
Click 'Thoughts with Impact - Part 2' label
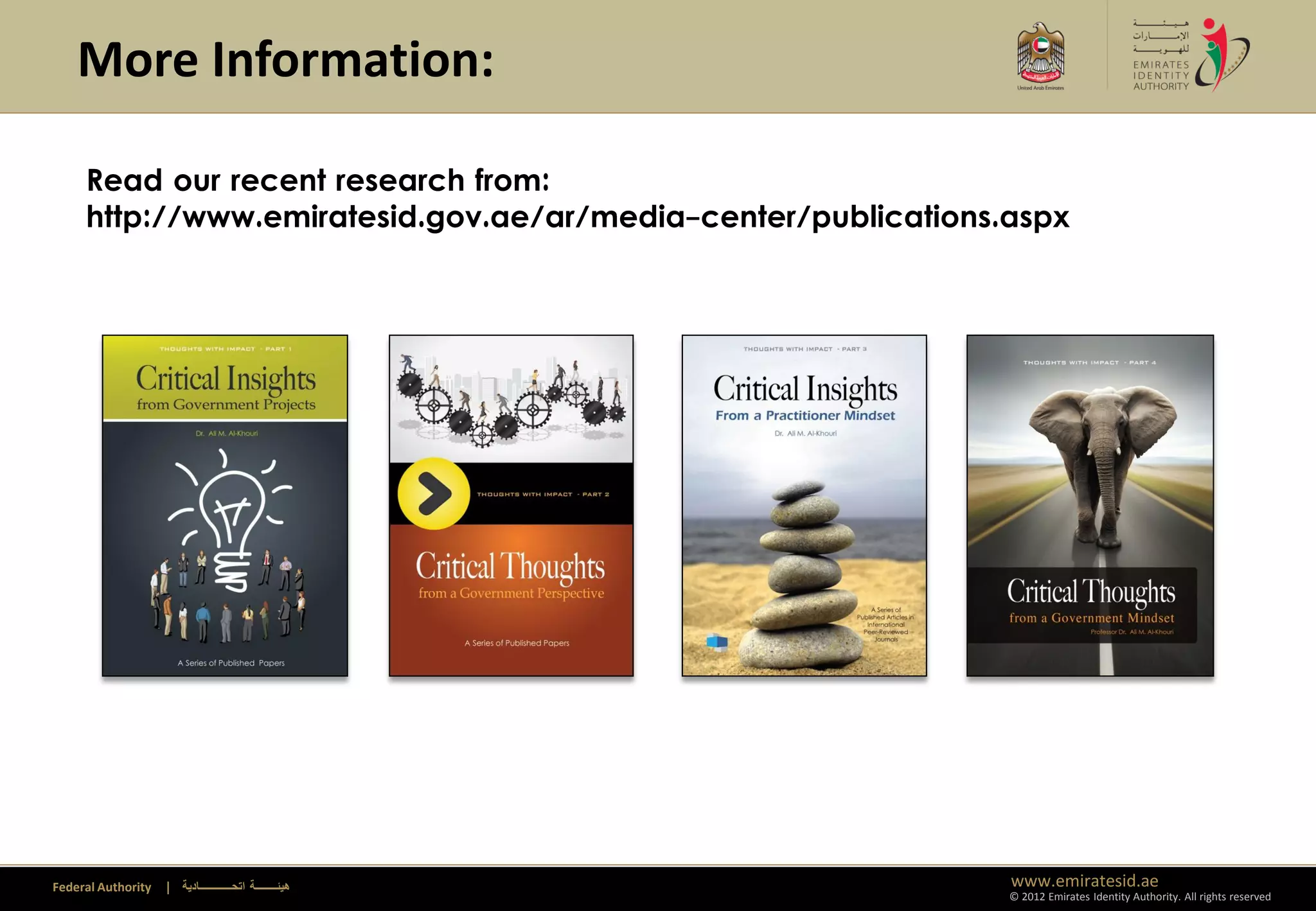point(543,494)
